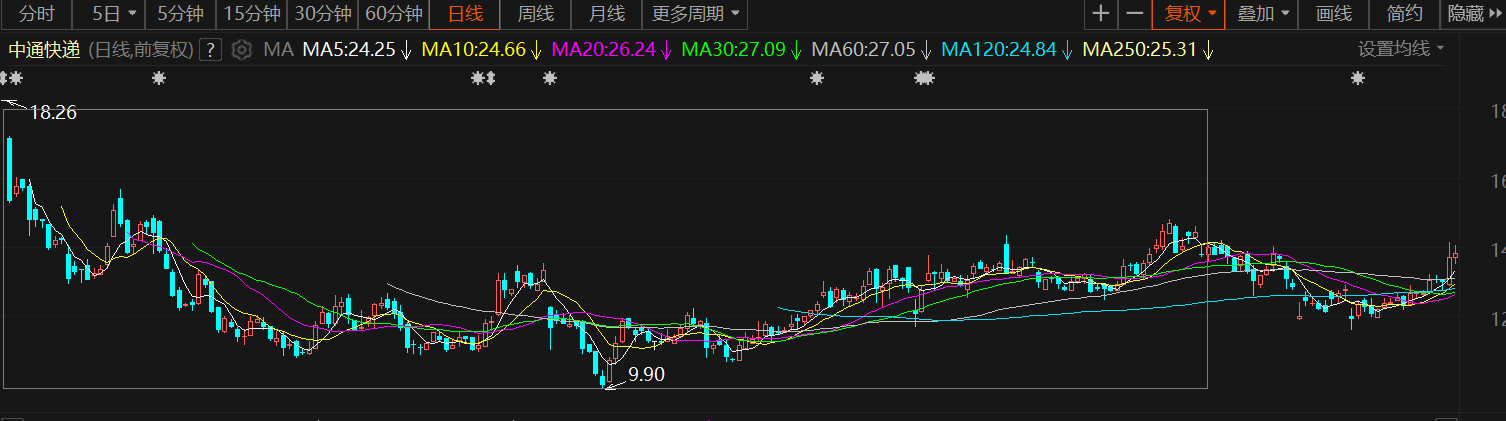Screen dimensions: 1506x421
Task: Toggle 画线 drawing mode
Action: coord(1333,14)
